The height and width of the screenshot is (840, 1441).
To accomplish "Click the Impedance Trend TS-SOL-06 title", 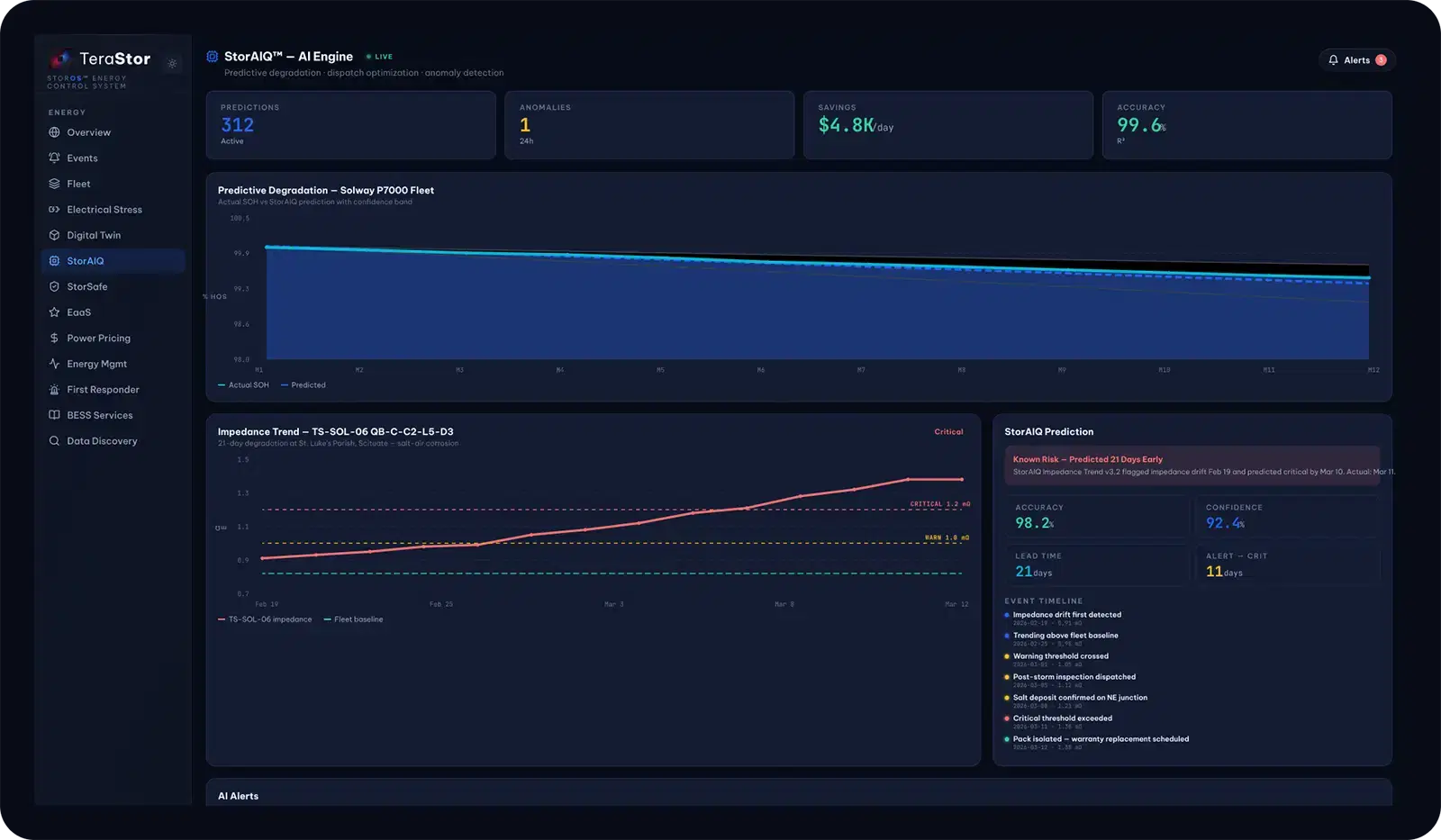I will [x=335, y=431].
